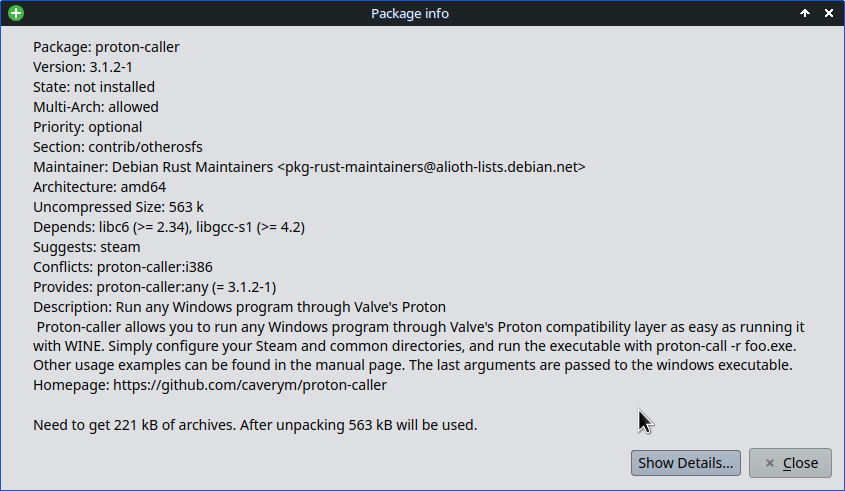Image resolution: width=845 pixels, height=491 pixels.
Task: Click the green plus window menu icon
Action: pyautogui.click(x=15, y=13)
